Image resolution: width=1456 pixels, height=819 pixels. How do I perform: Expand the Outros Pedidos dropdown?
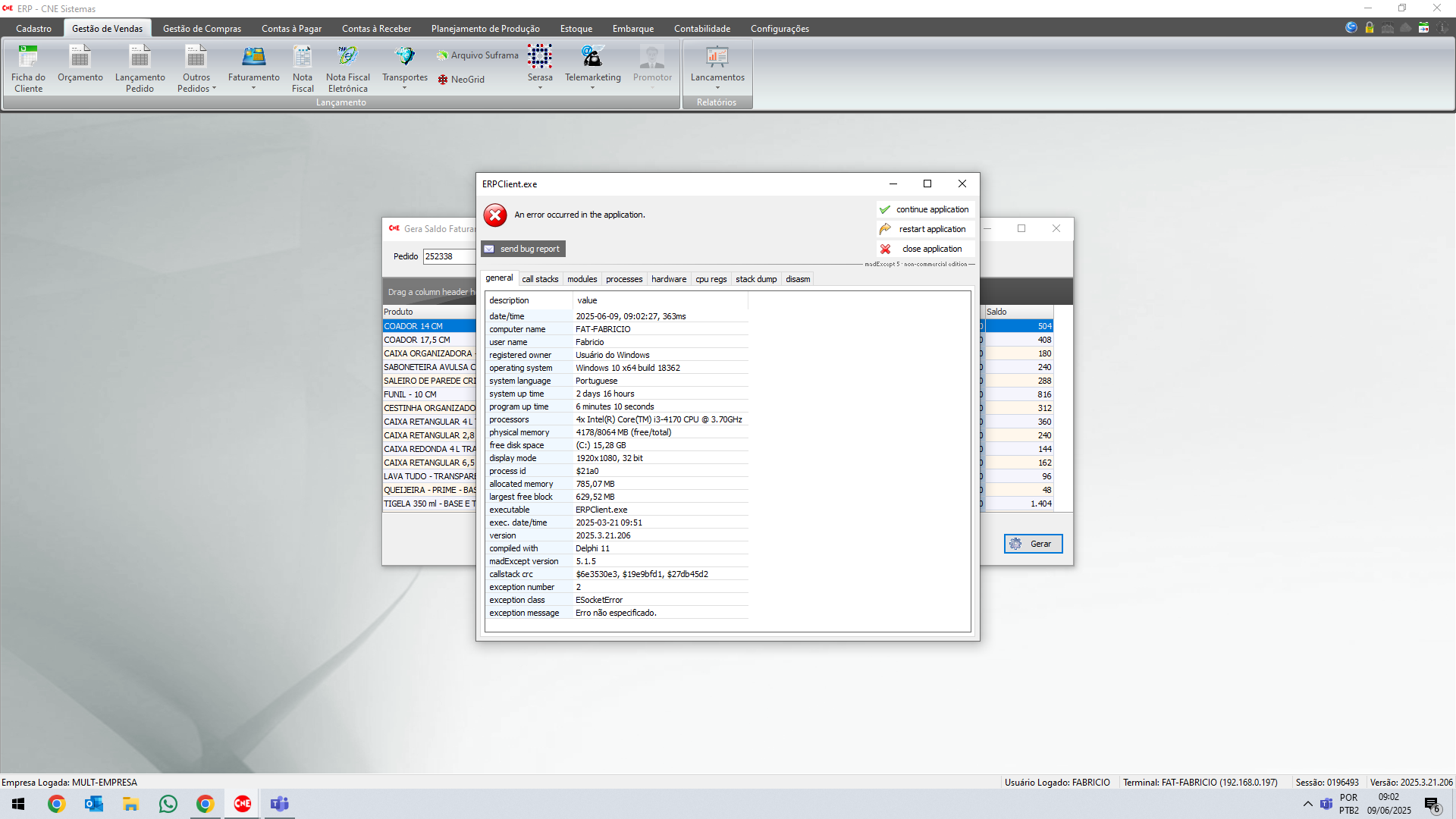[x=214, y=89]
